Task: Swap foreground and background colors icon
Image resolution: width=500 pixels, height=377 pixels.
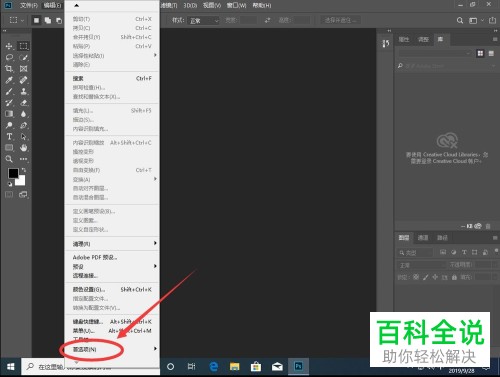Action: tap(24, 170)
